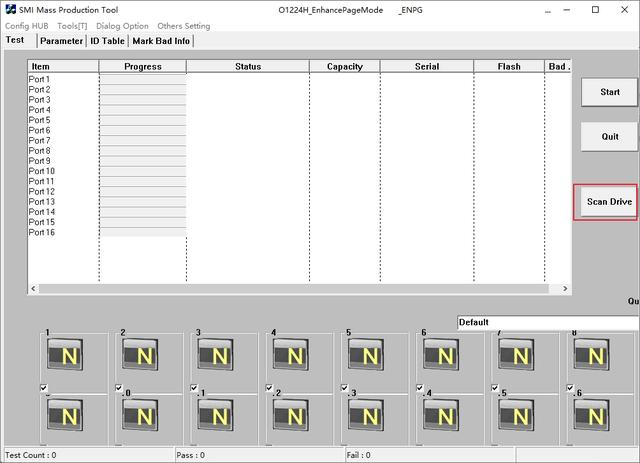Select the Port 15 row
Viewport: 640px width, 463px height.
299,222
